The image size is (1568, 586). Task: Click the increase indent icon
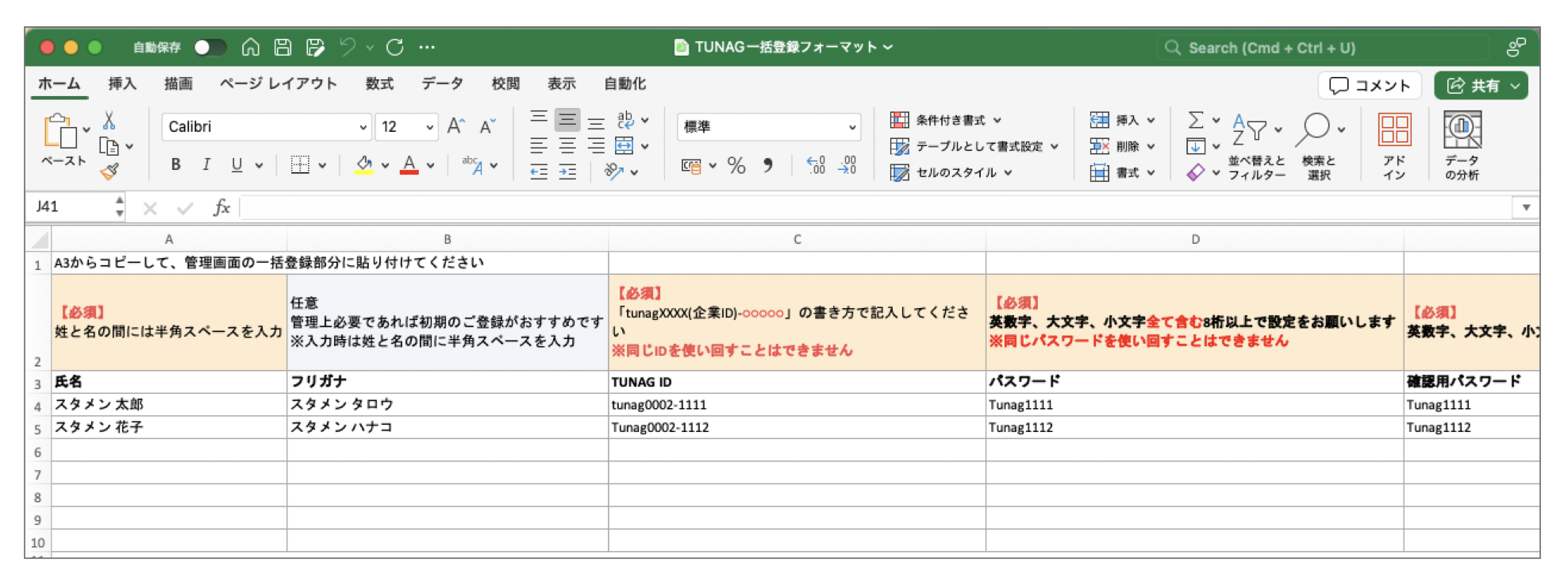(567, 172)
